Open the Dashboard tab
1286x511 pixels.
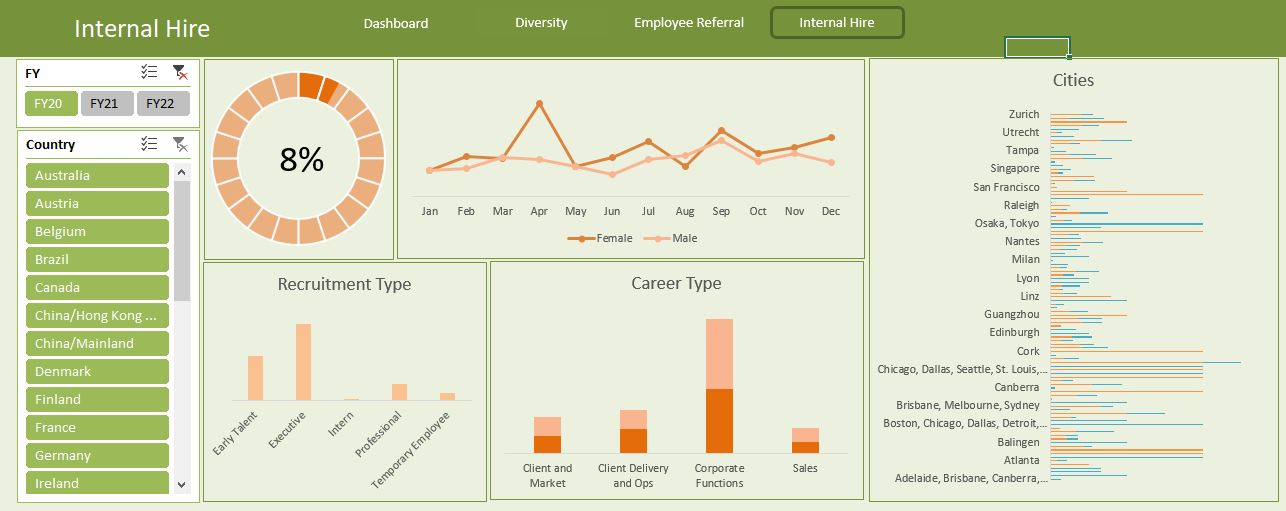396,23
